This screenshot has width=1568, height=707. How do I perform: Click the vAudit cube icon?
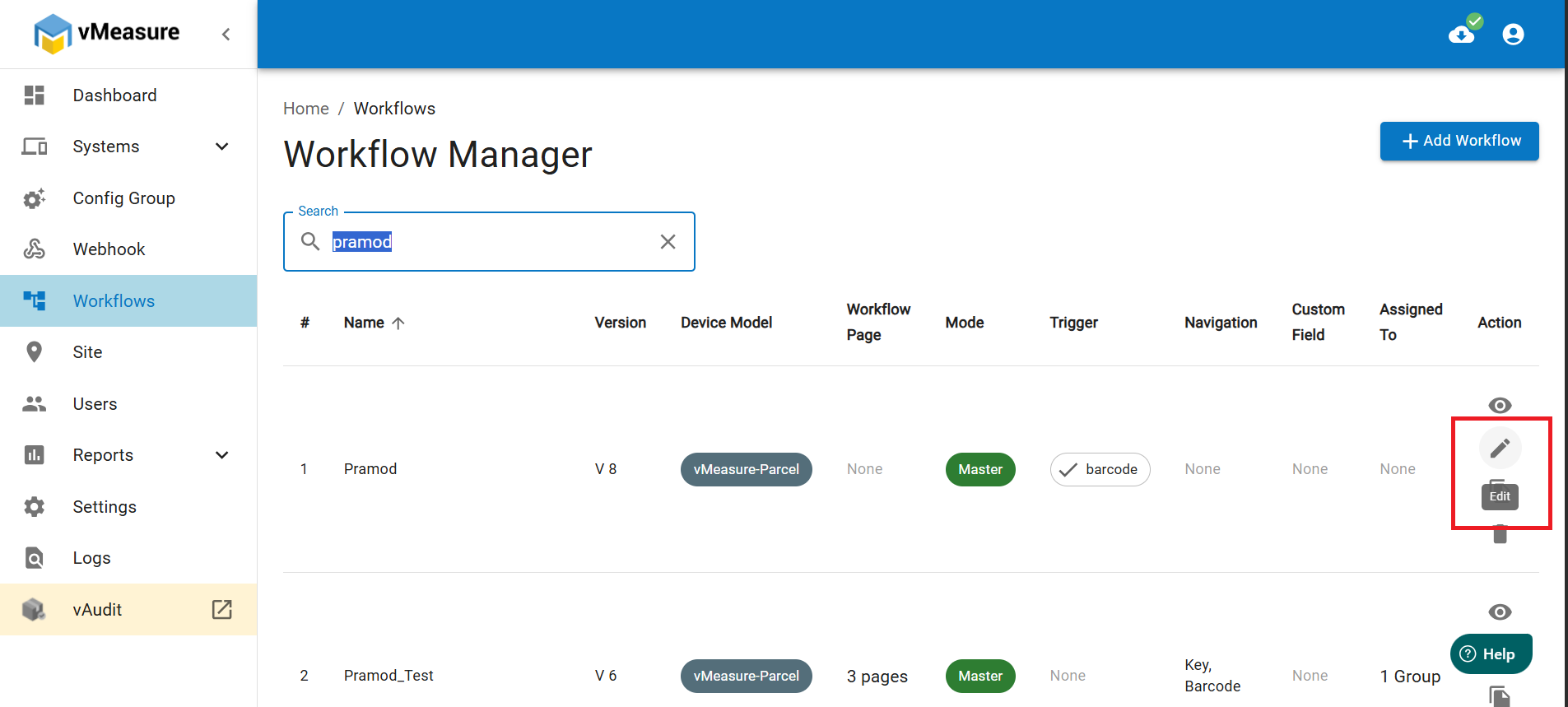(x=34, y=610)
